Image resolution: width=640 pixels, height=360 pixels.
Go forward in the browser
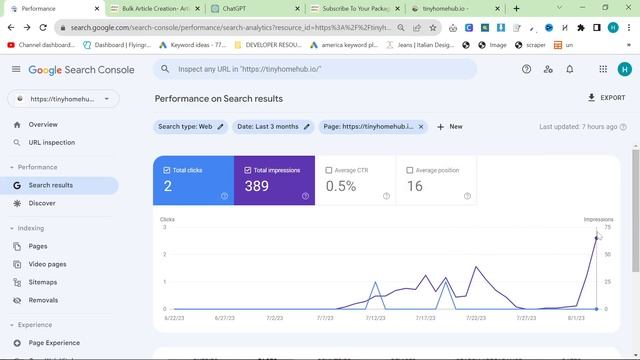(27, 28)
